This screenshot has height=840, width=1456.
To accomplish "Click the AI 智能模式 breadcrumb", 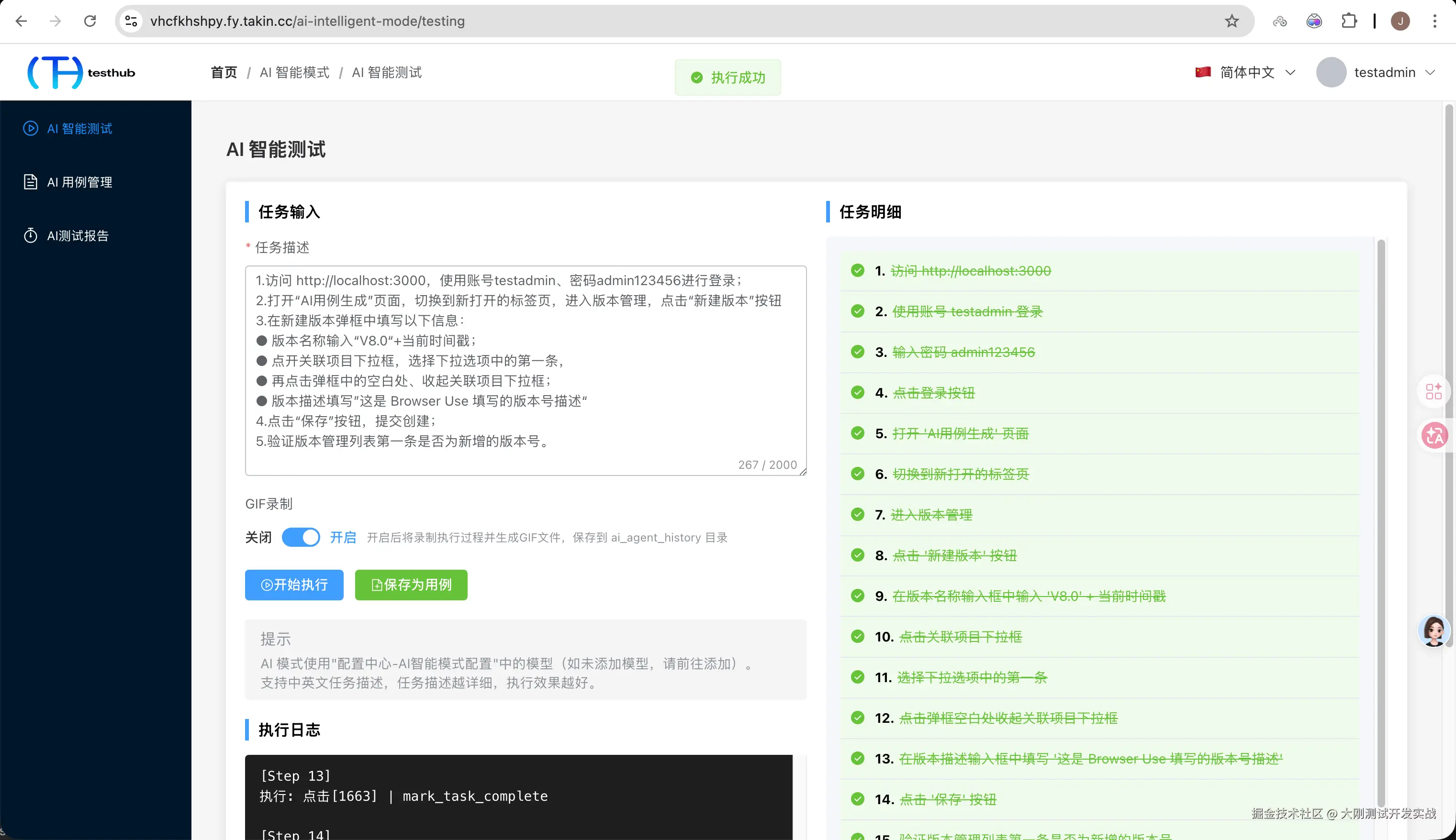I will click(294, 72).
